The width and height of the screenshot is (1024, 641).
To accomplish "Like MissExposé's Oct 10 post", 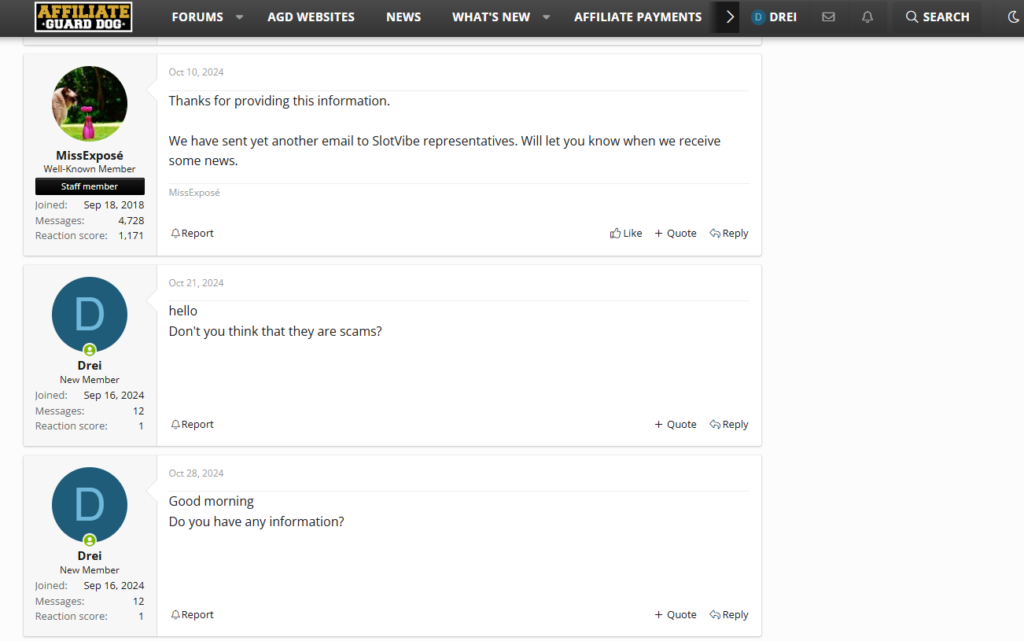I will (626, 233).
